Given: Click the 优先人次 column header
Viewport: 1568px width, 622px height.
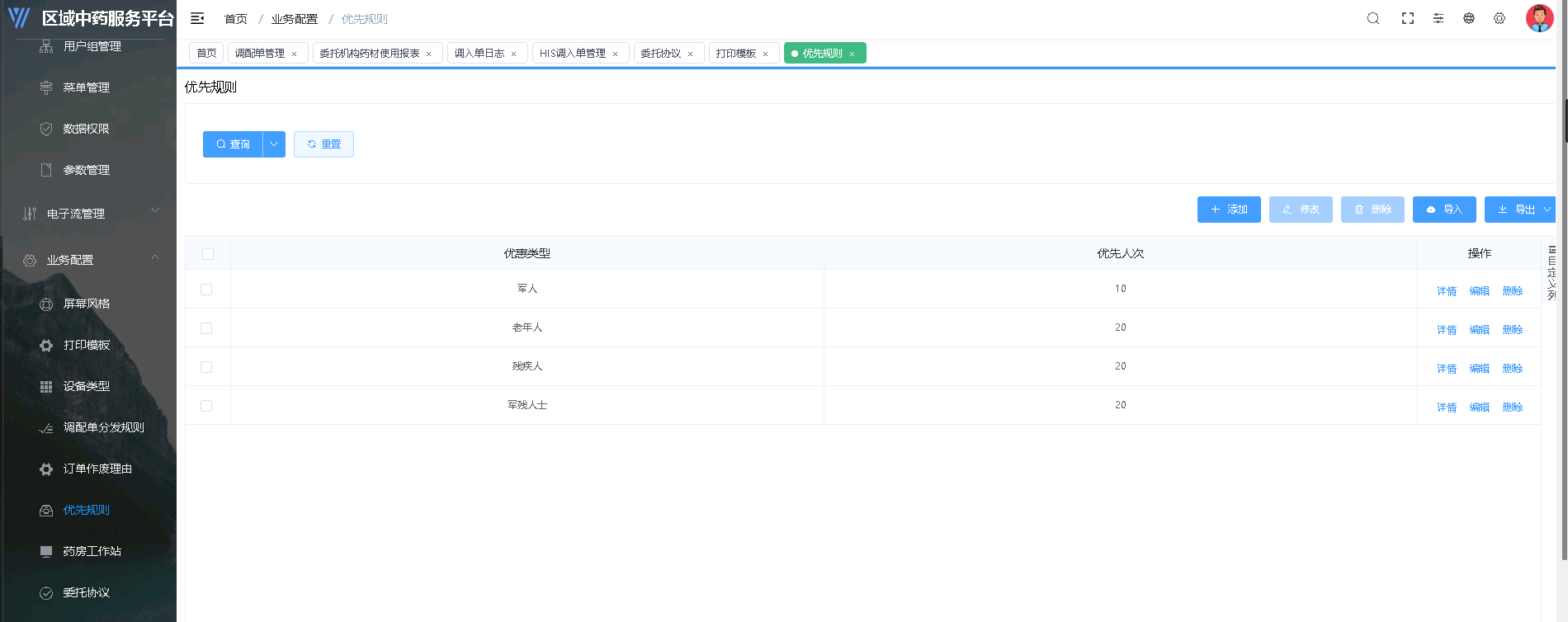Looking at the screenshot, I should coord(1120,253).
